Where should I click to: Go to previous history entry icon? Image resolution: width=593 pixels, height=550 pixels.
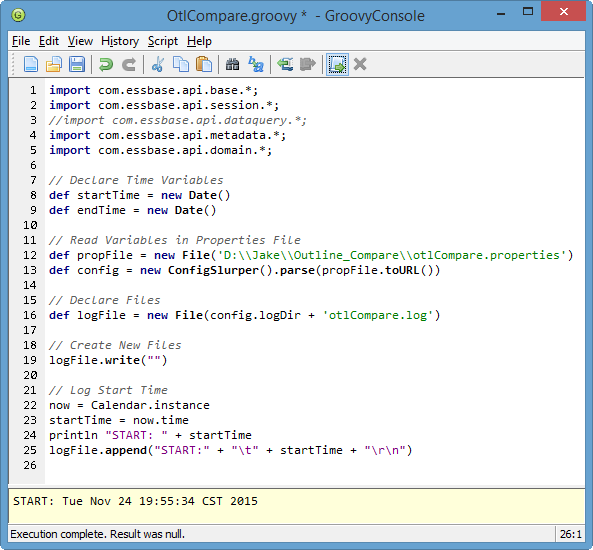[285, 64]
